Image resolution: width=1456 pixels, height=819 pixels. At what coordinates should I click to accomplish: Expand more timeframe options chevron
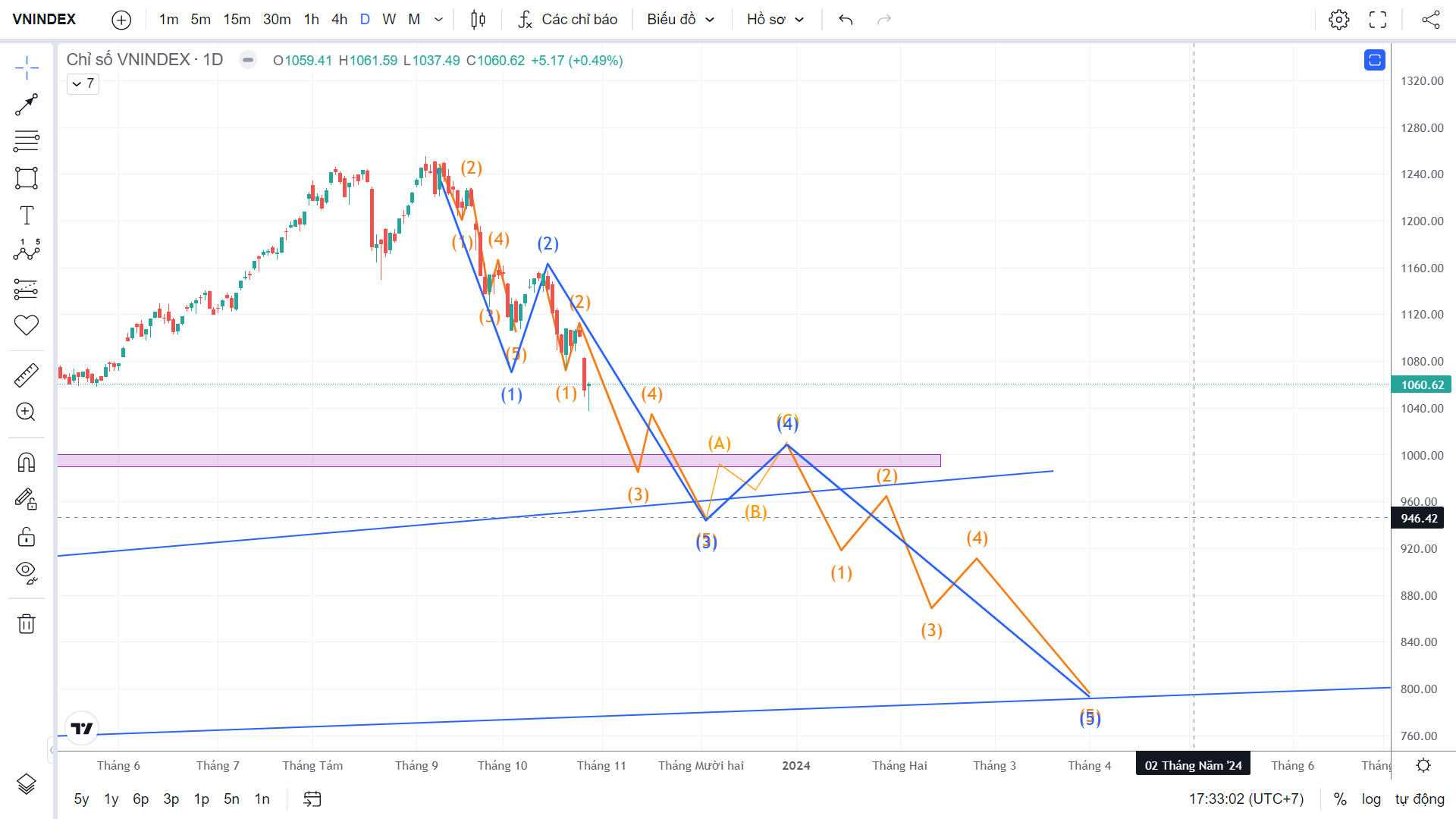pos(438,20)
